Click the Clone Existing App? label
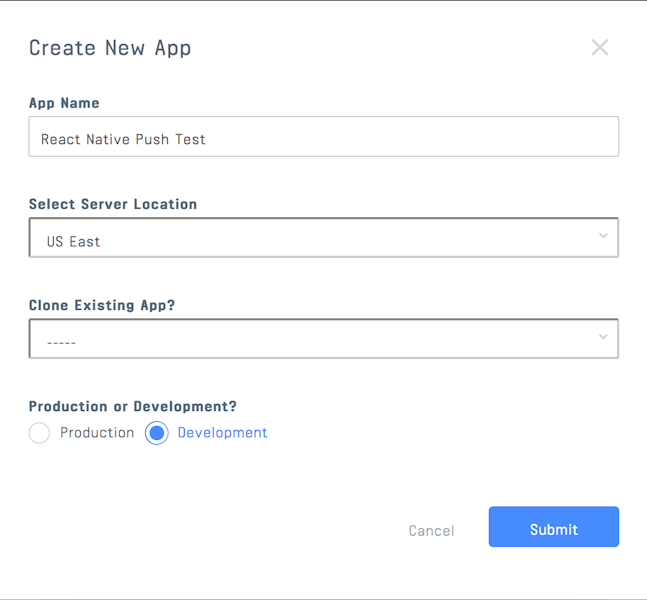 coord(102,305)
